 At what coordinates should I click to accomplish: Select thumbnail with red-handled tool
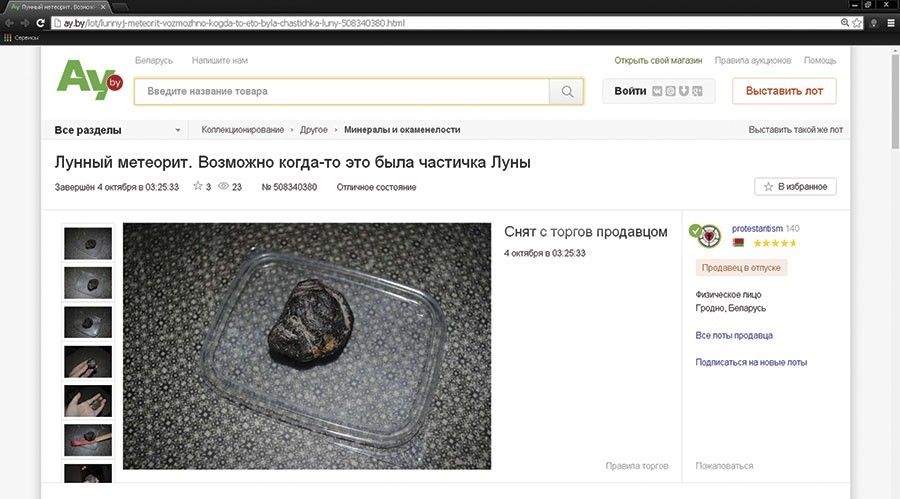tap(88, 440)
